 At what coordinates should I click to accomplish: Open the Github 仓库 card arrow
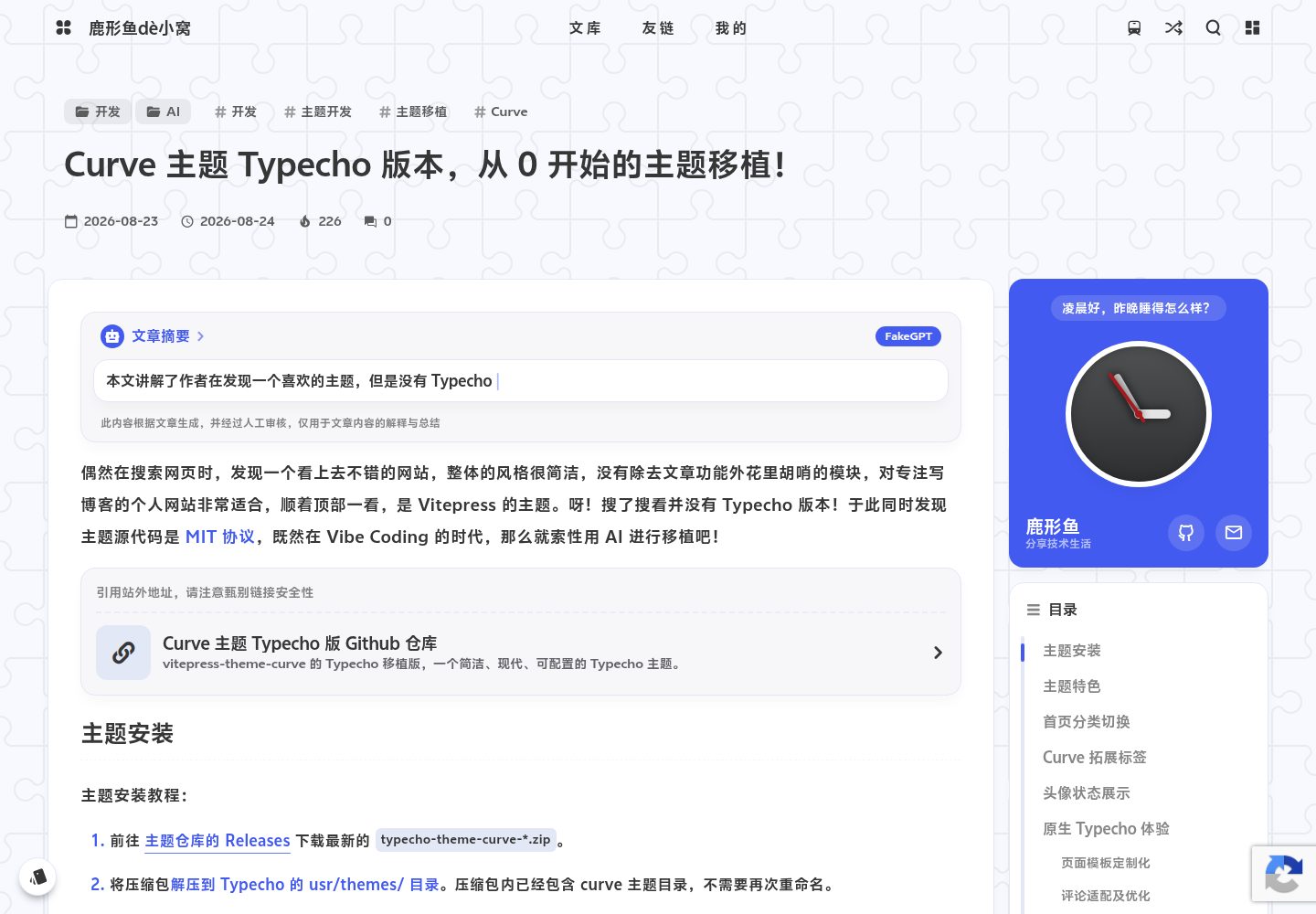[938, 653]
